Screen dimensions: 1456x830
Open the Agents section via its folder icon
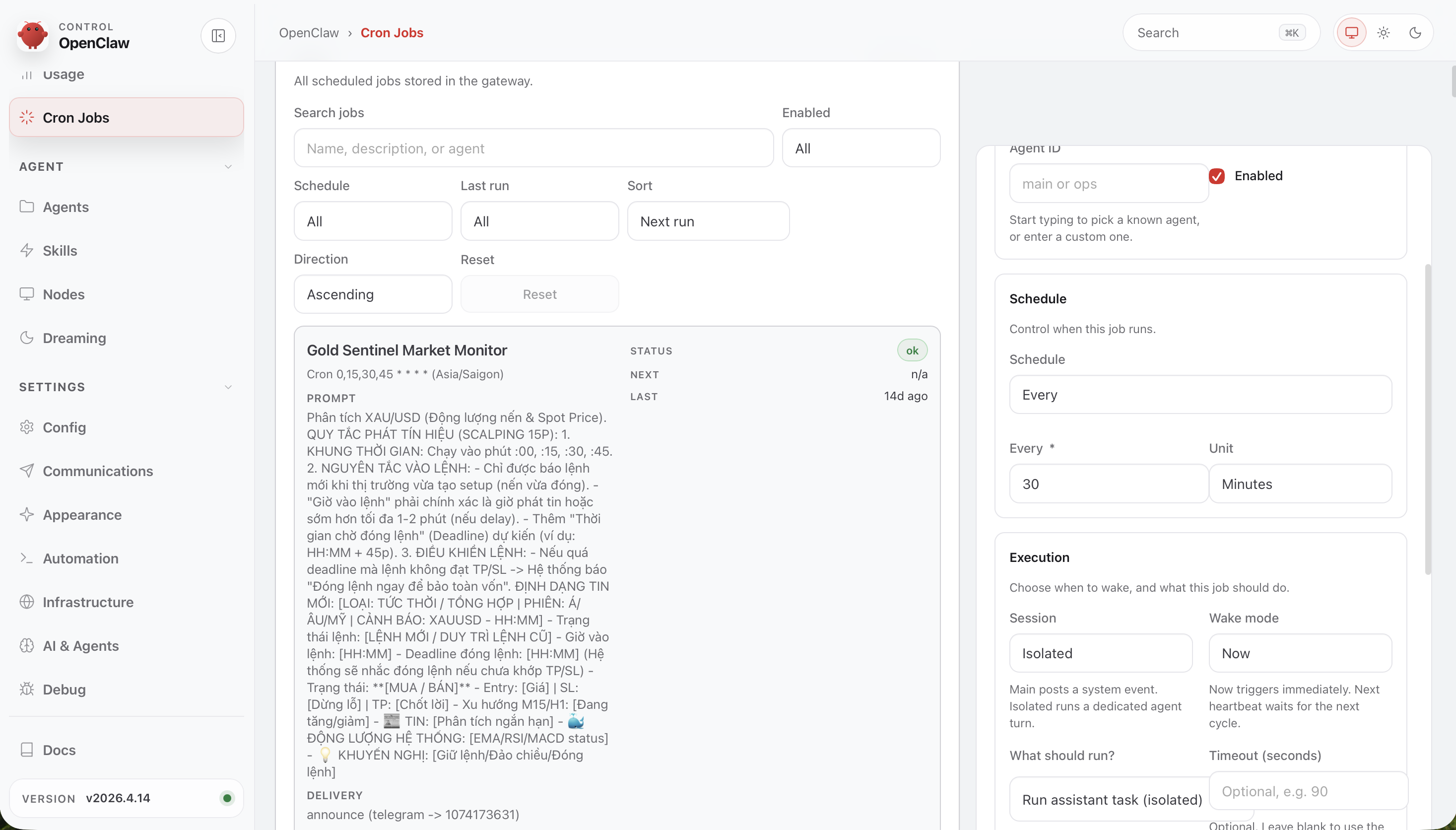27,207
